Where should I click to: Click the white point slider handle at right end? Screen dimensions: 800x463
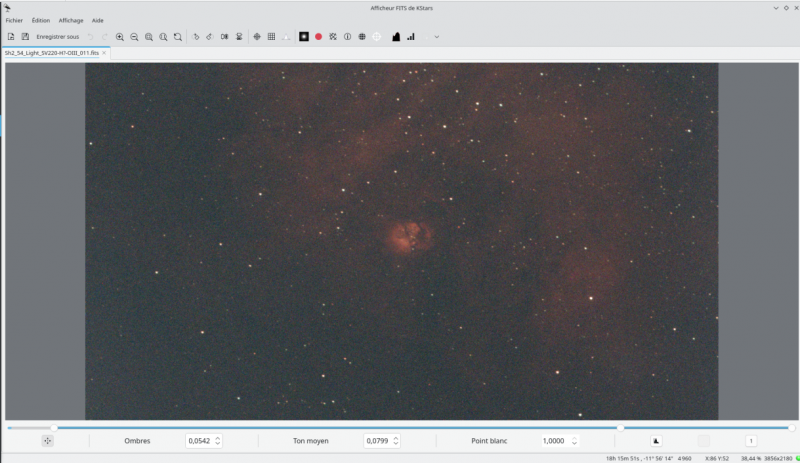click(x=791, y=428)
